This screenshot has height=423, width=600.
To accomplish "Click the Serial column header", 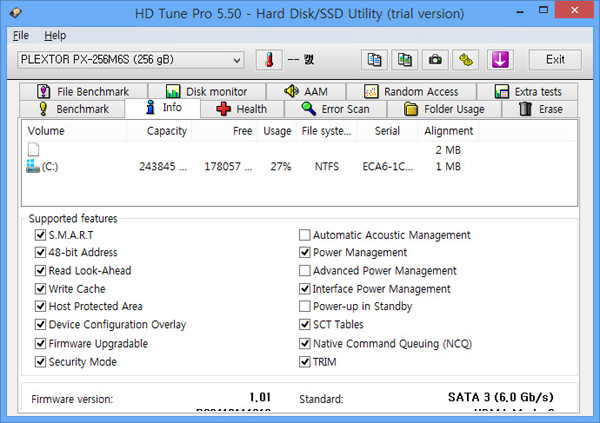I will 387,131.
